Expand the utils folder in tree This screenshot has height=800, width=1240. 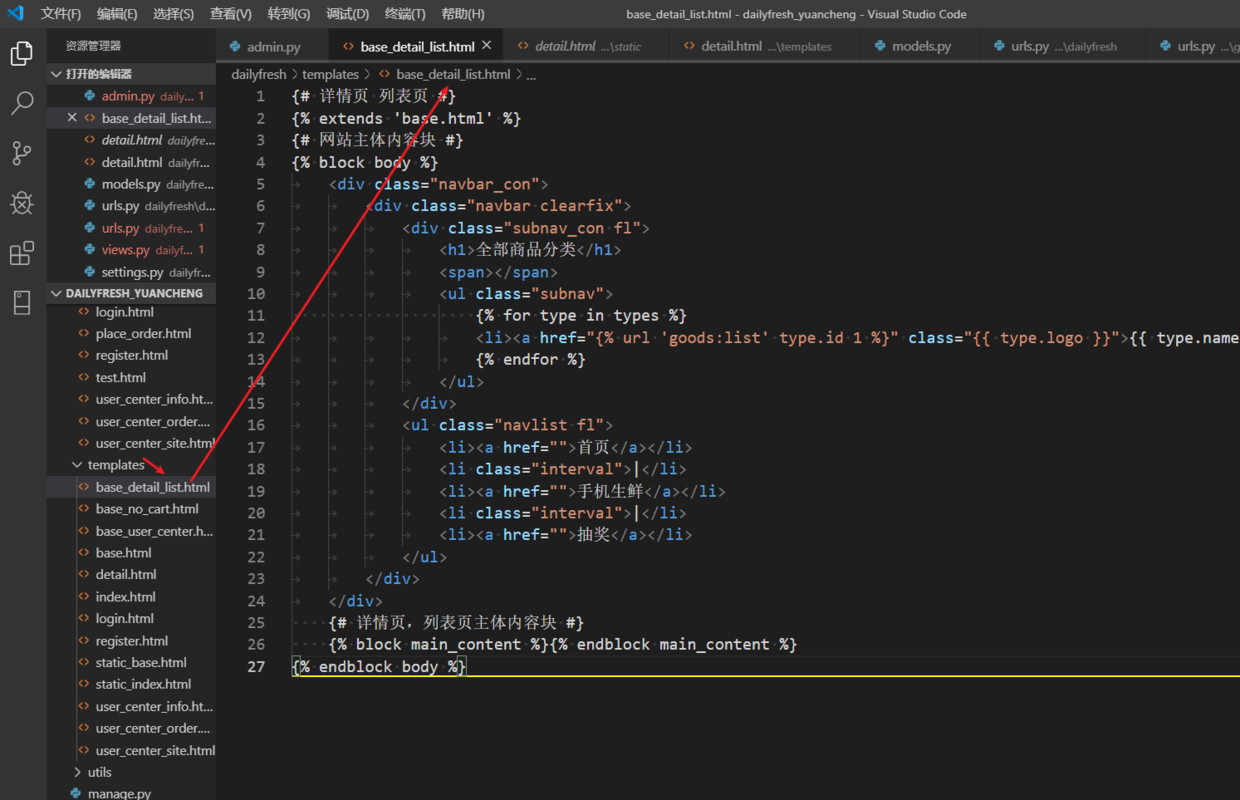[100, 772]
